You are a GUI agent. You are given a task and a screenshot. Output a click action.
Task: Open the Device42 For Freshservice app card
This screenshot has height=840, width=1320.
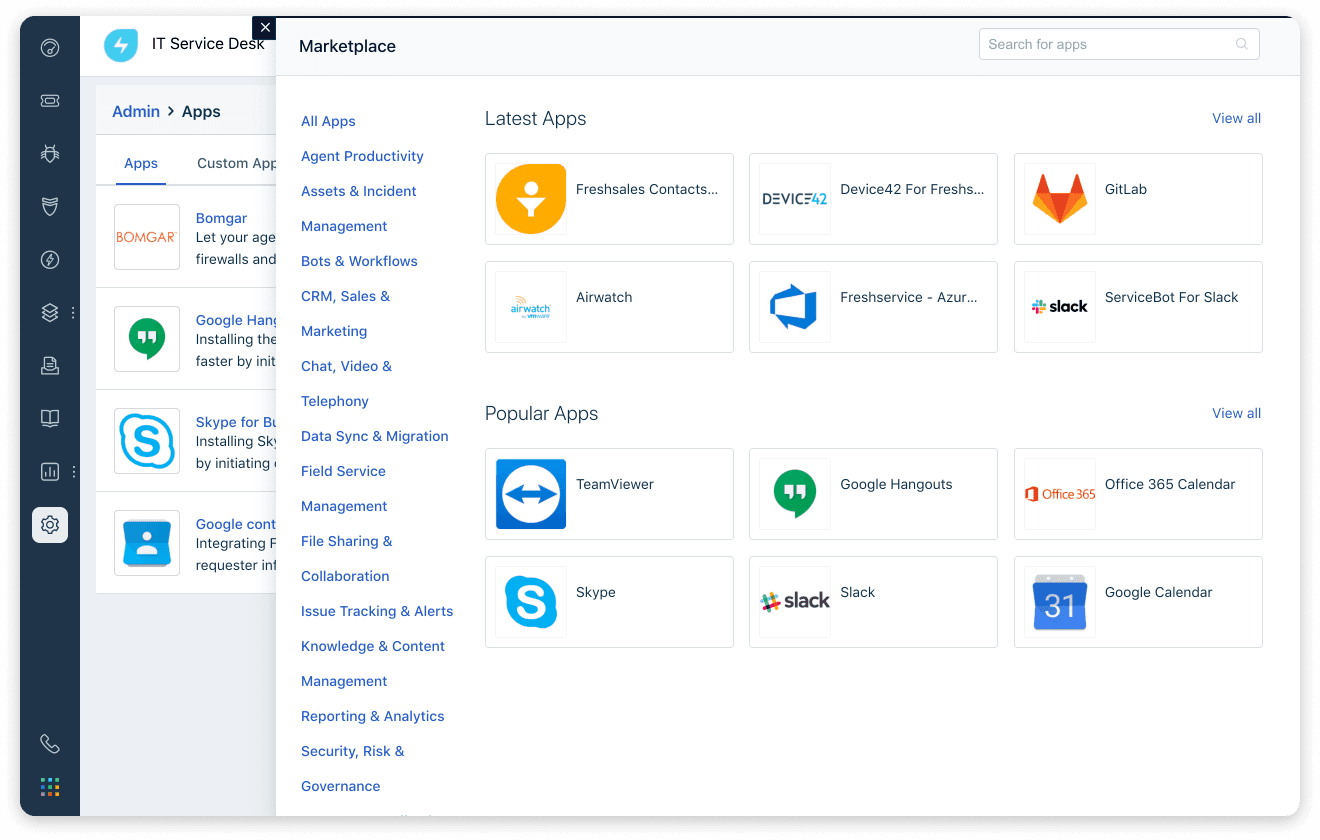[873, 199]
